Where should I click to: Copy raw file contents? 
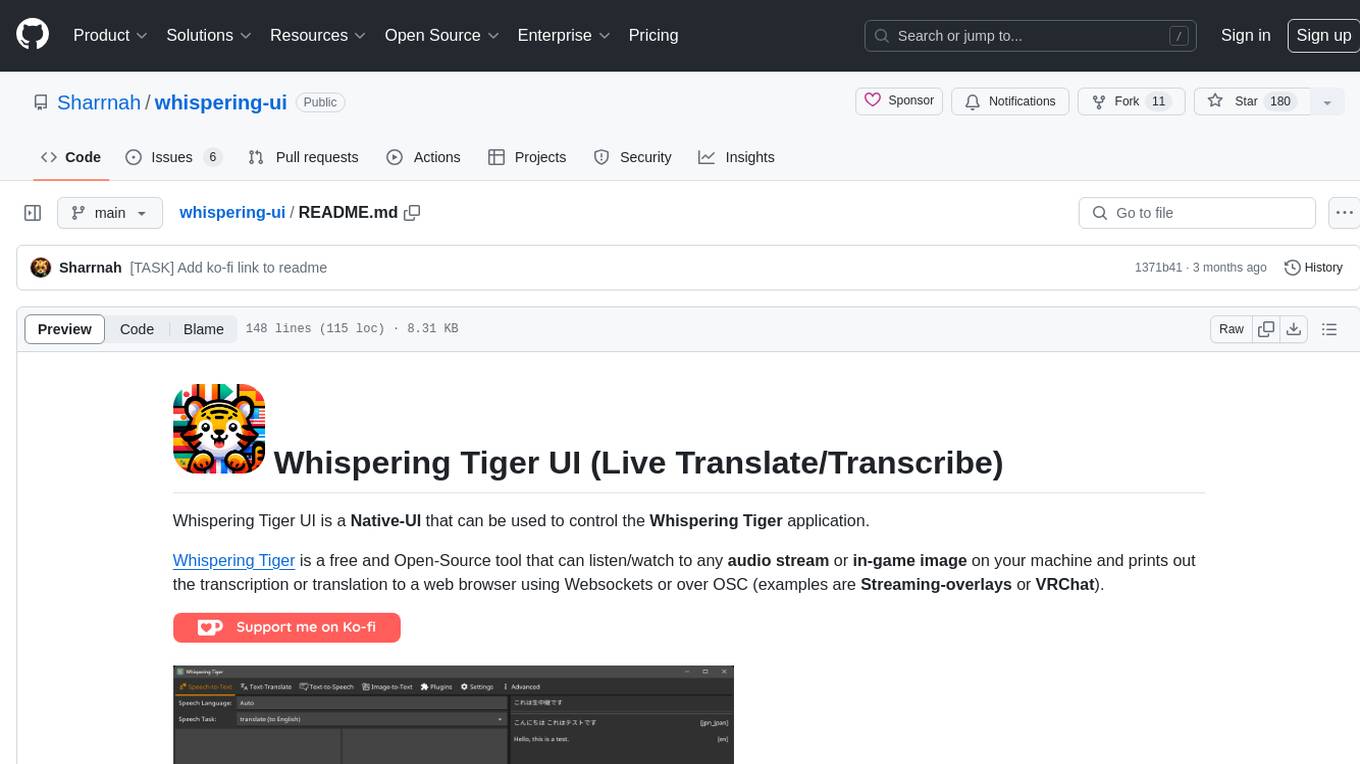coord(1266,329)
